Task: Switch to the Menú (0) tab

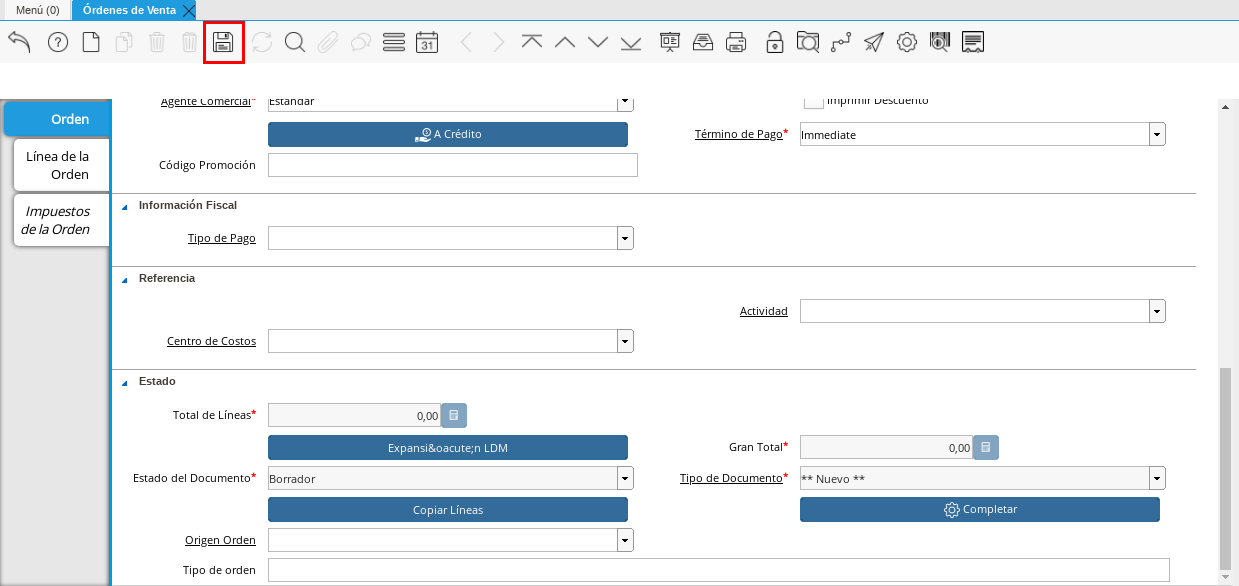Action: coord(37,10)
